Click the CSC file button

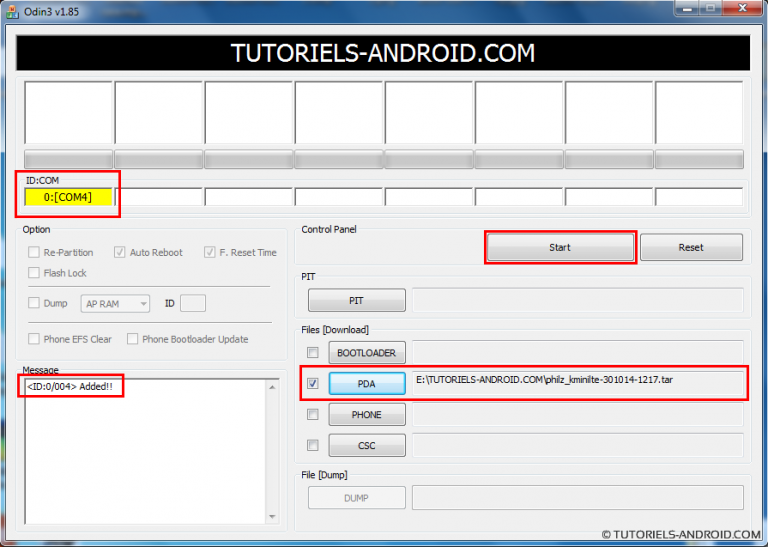point(367,445)
